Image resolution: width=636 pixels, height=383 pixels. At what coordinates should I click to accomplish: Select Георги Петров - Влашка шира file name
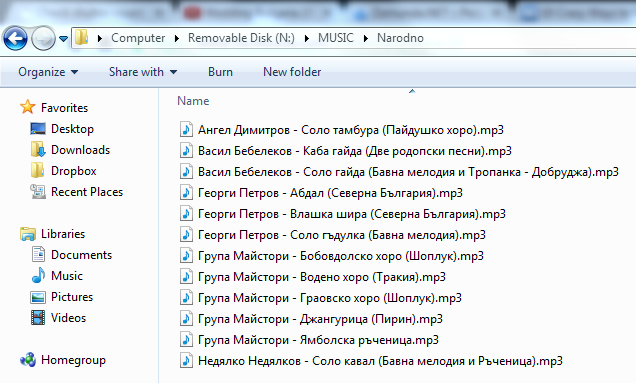point(352,214)
